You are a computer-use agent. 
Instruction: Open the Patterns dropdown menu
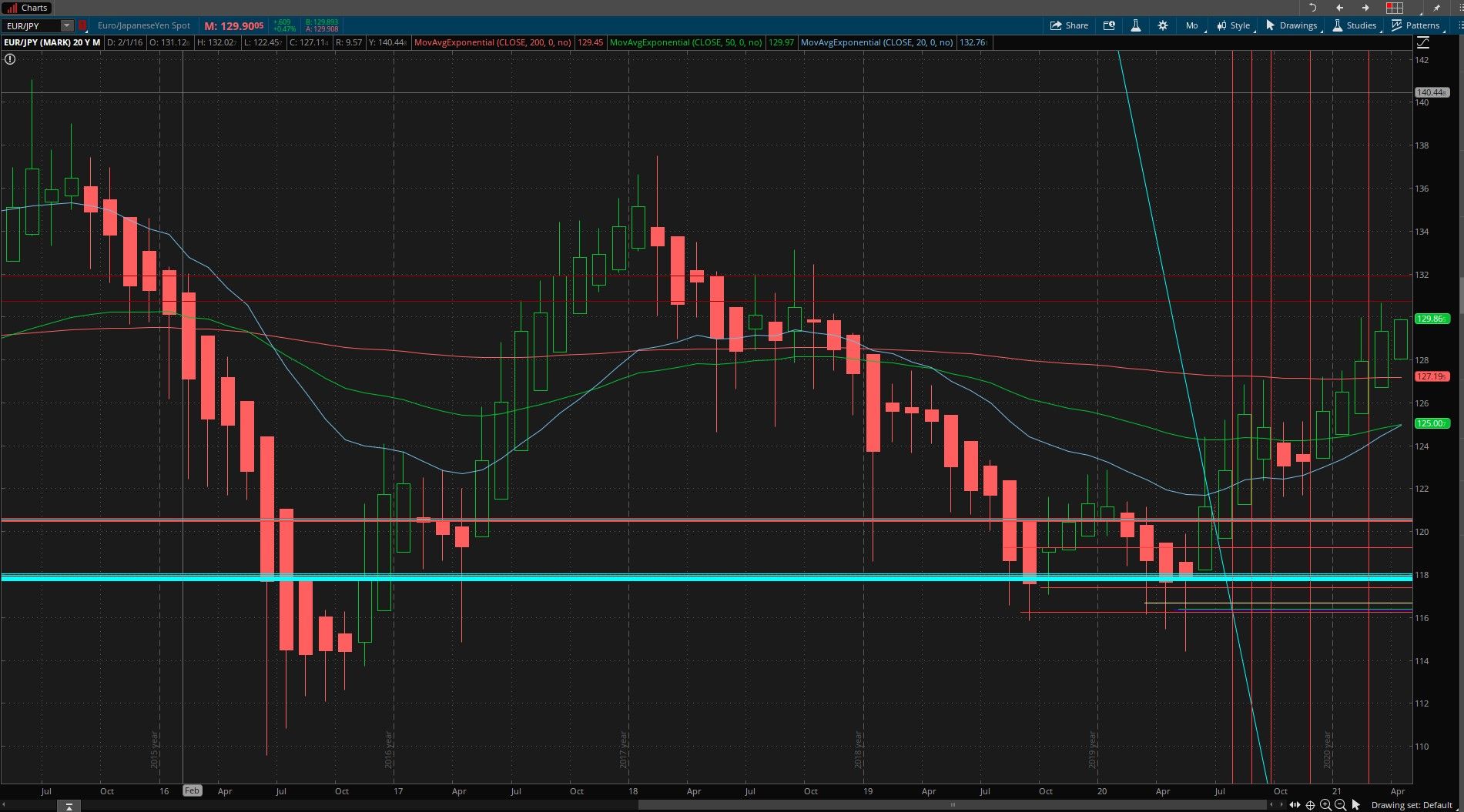[x=1415, y=25]
